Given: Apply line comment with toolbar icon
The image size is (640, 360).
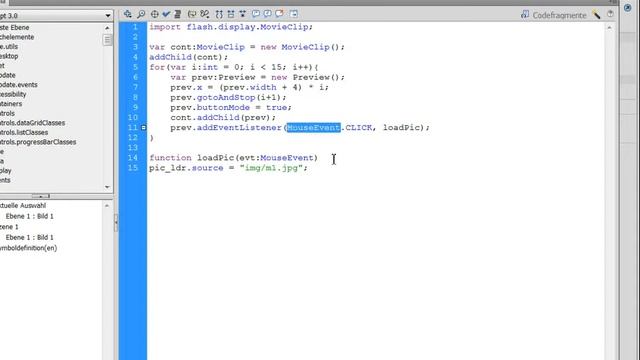Looking at the screenshot, I should coord(267,14).
